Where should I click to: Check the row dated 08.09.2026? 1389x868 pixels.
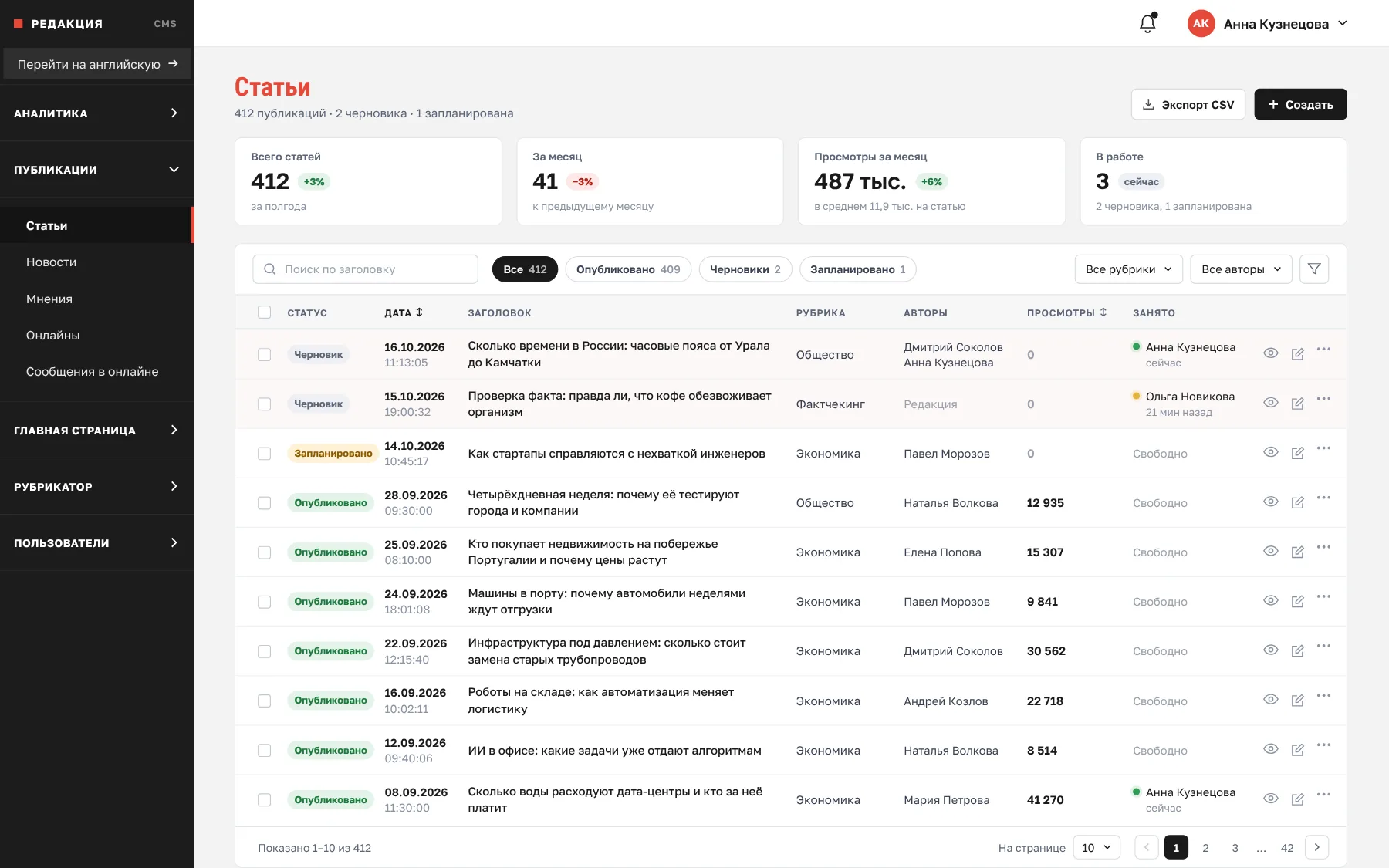coord(265,799)
